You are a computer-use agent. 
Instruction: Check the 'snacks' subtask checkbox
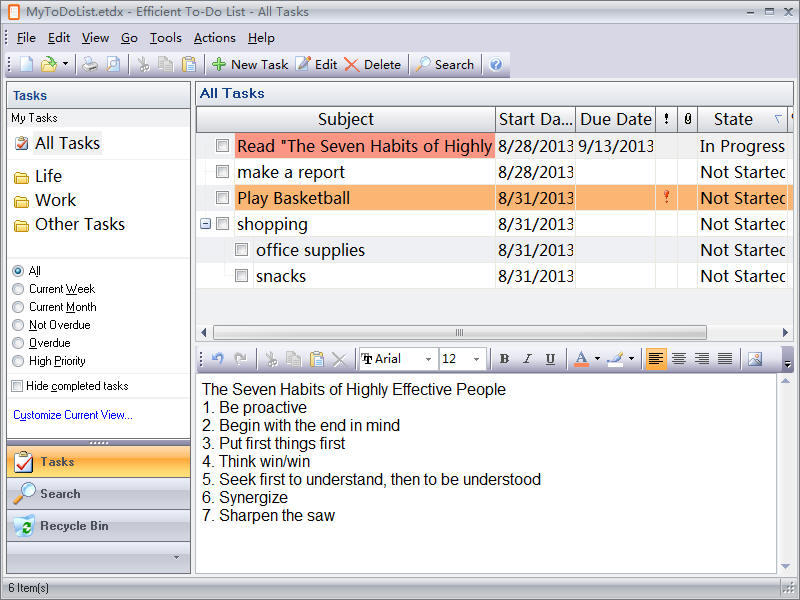[x=241, y=276]
